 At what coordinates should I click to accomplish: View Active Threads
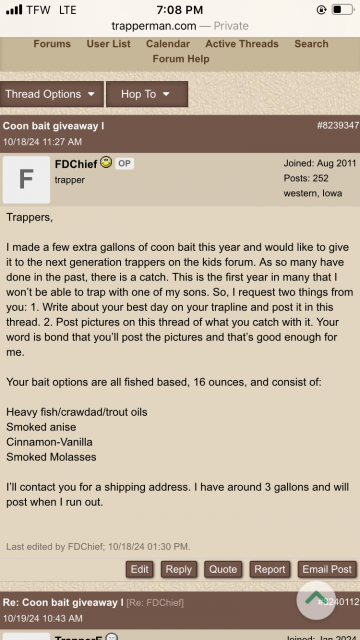click(x=242, y=44)
